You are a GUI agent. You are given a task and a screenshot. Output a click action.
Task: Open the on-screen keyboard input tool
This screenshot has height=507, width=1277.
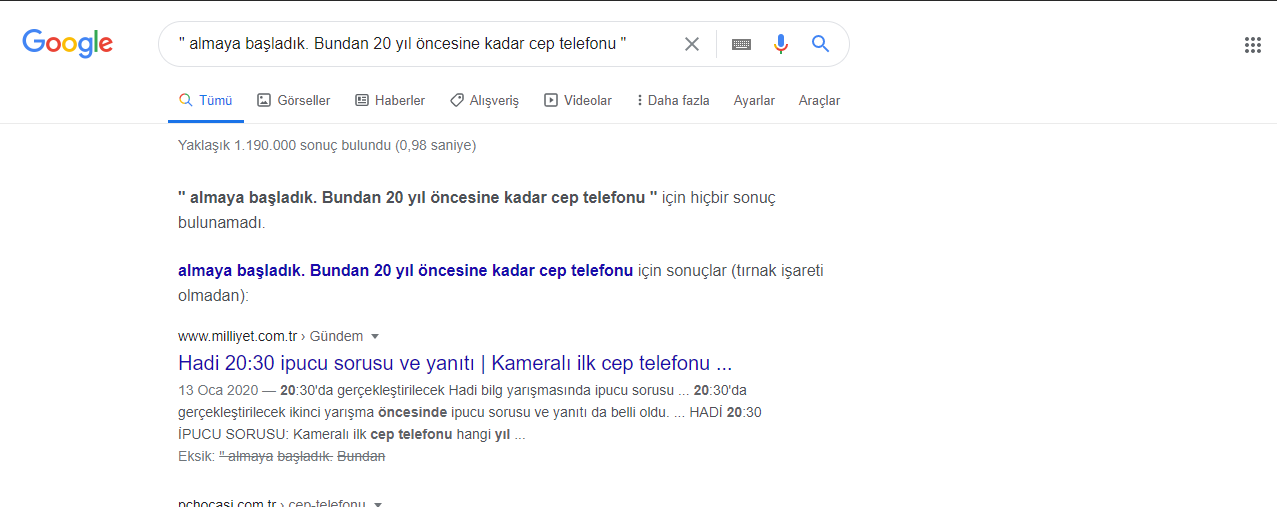pos(741,44)
